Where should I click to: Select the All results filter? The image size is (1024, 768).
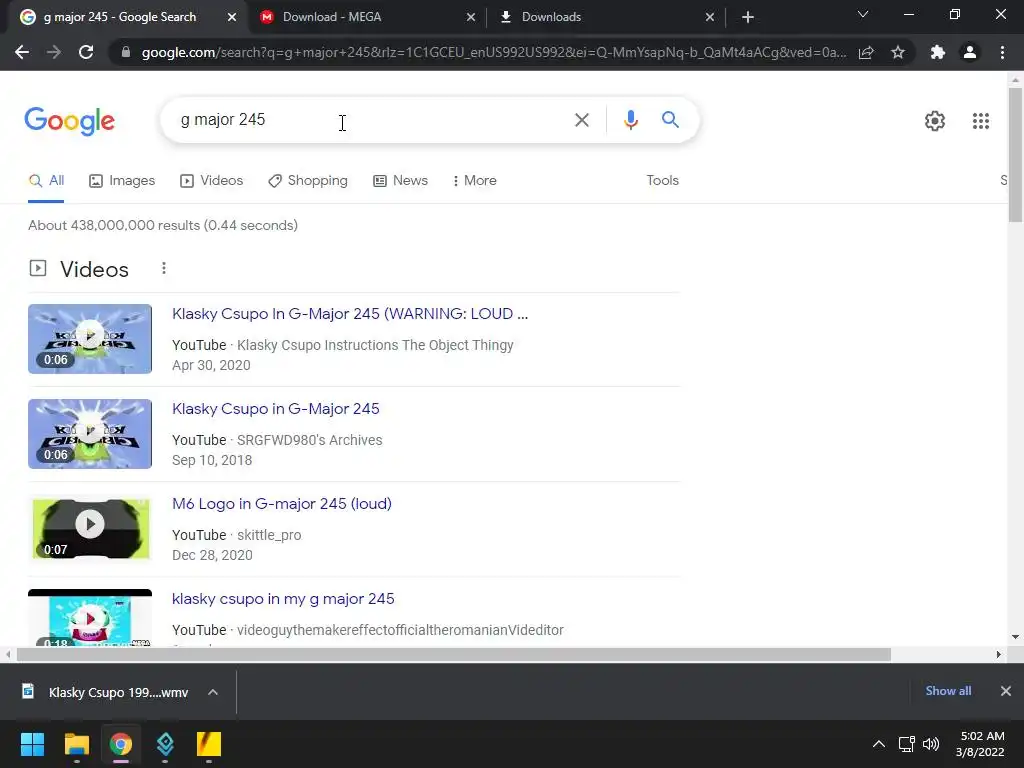(x=46, y=181)
